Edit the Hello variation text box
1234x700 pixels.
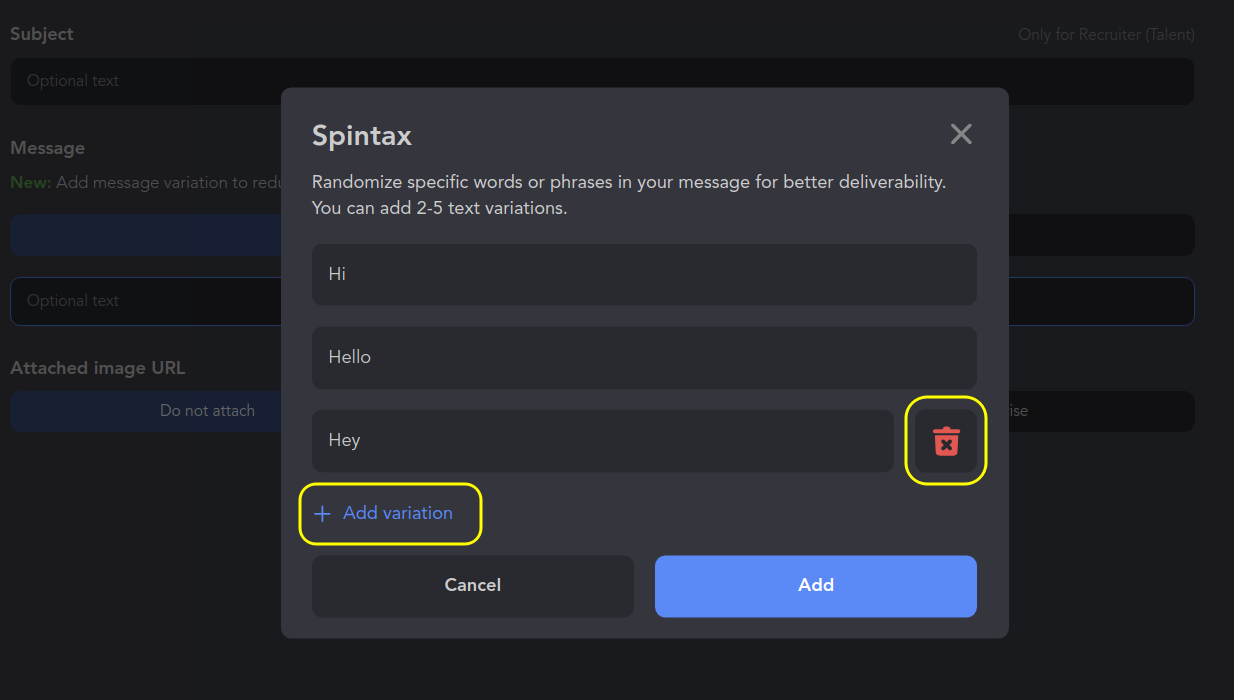coord(644,357)
